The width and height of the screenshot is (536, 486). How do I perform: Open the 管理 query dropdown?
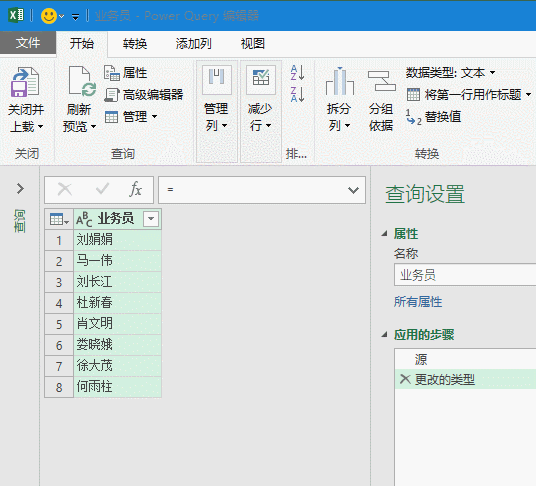pyautogui.click(x=131, y=117)
